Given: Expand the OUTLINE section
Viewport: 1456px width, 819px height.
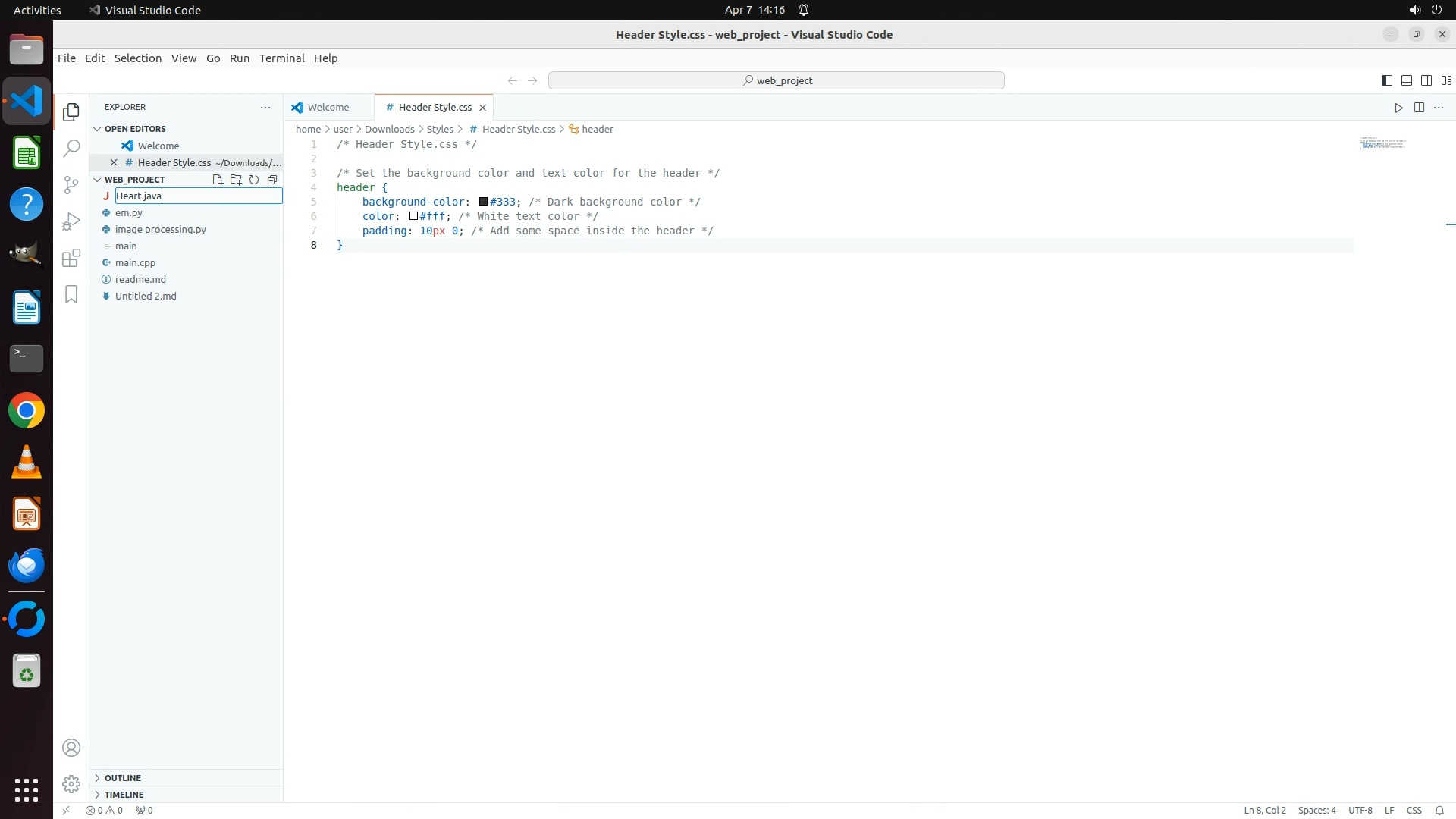Looking at the screenshot, I should pyautogui.click(x=122, y=778).
